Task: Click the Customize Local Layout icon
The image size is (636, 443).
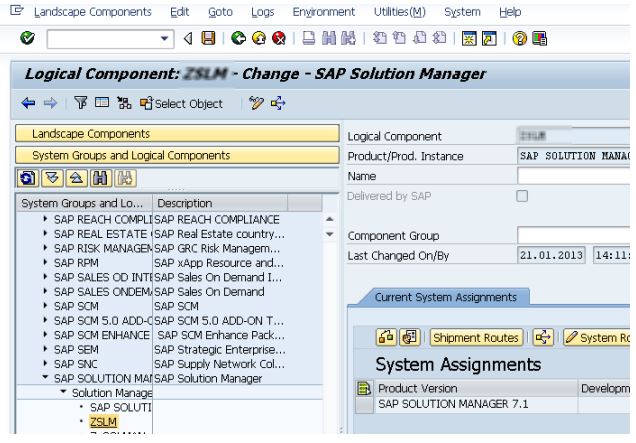Action: point(539,39)
